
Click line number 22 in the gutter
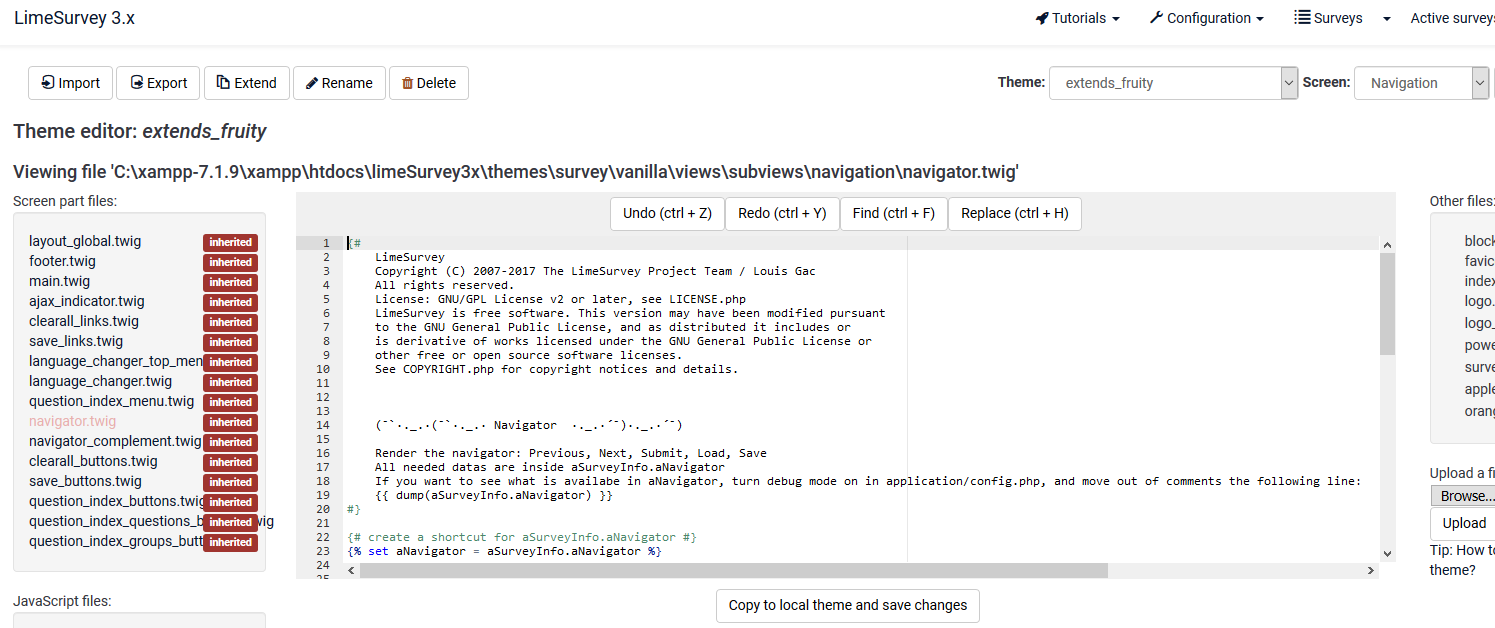(x=324, y=537)
